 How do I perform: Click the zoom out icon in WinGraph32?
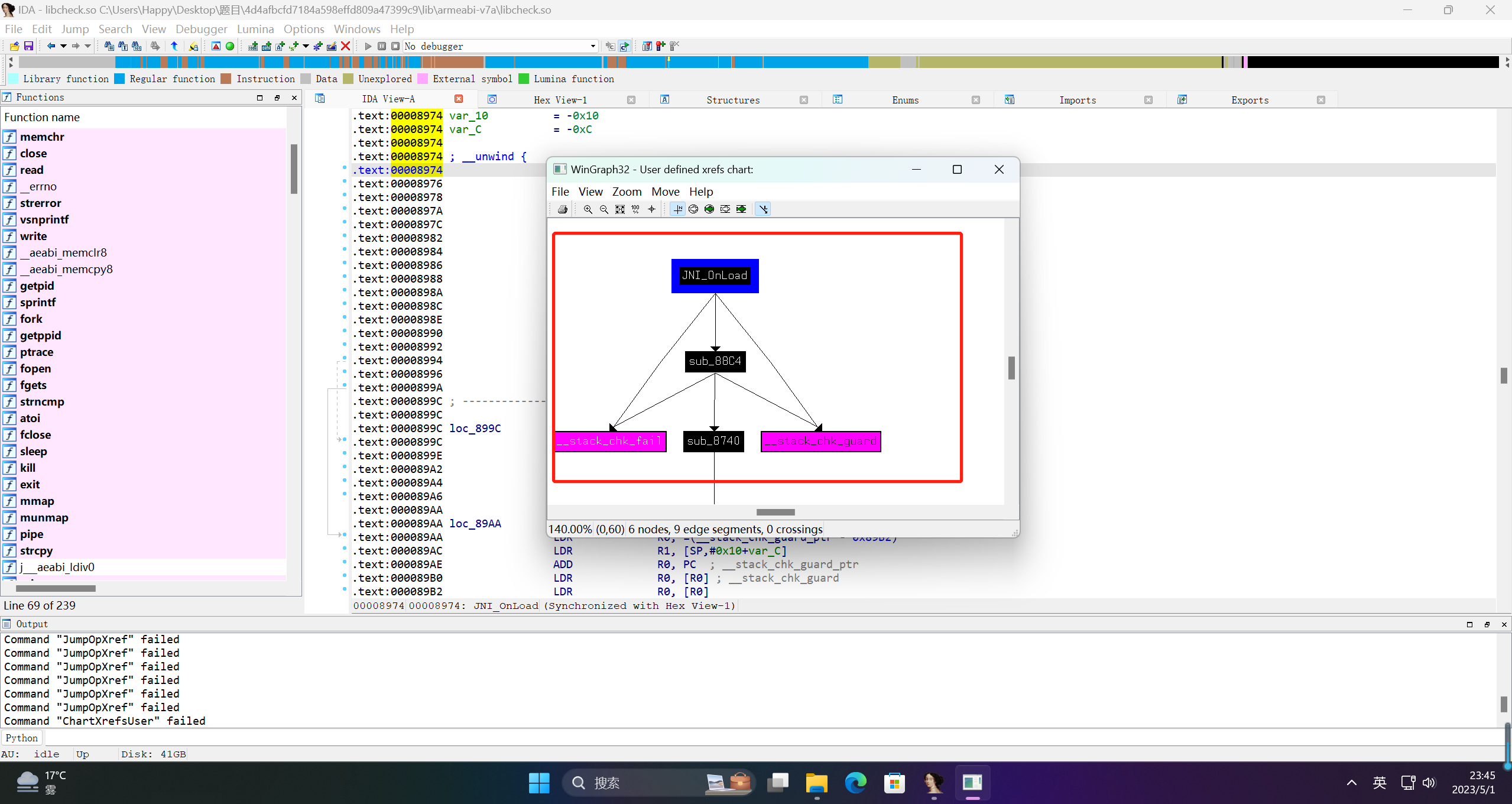click(603, 209)
